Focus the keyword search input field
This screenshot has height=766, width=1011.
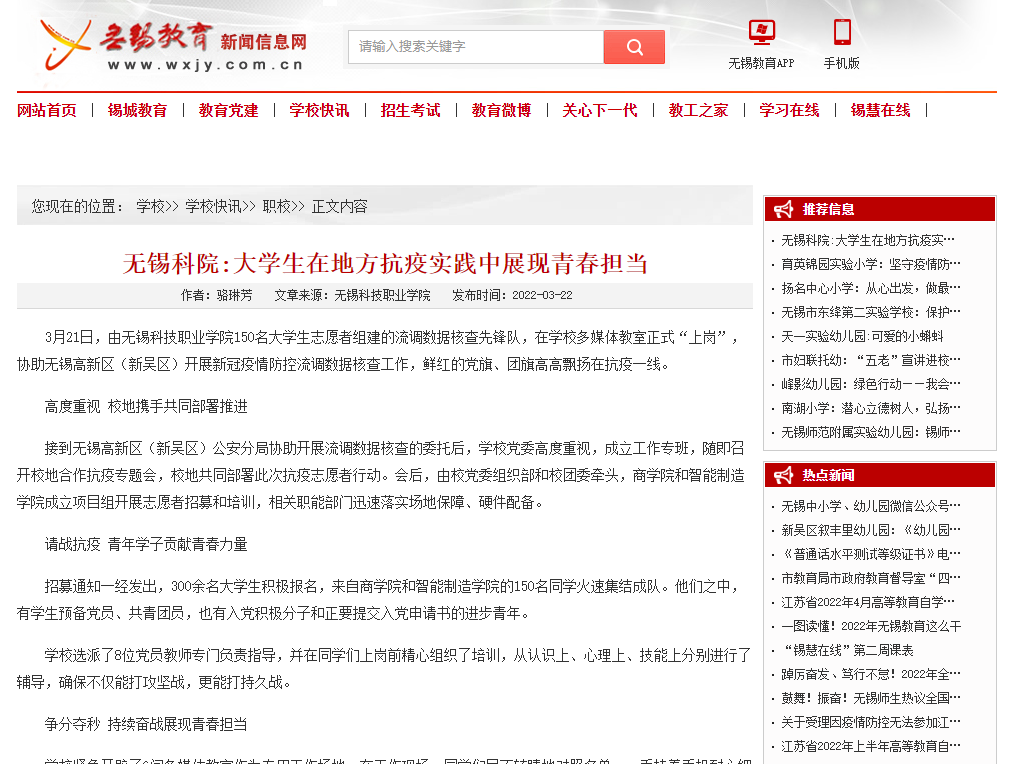476,47
